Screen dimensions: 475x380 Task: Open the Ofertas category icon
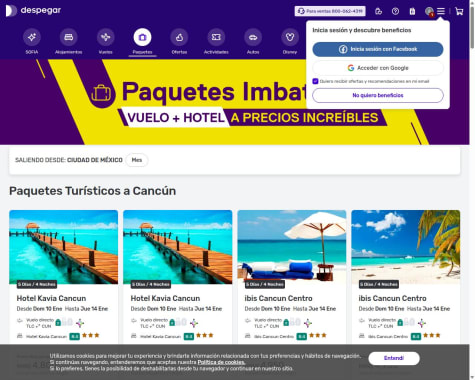point(179,37)
